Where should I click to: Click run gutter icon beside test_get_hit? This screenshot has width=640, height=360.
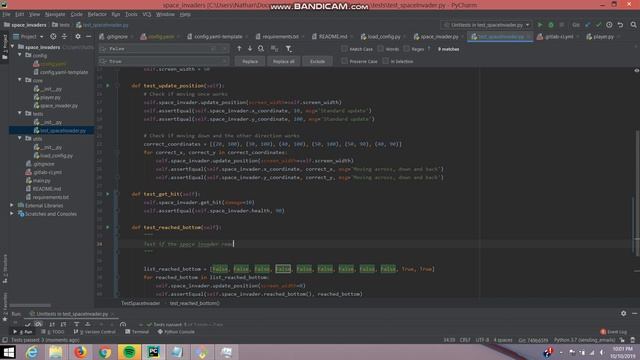[x=108, y=194]
